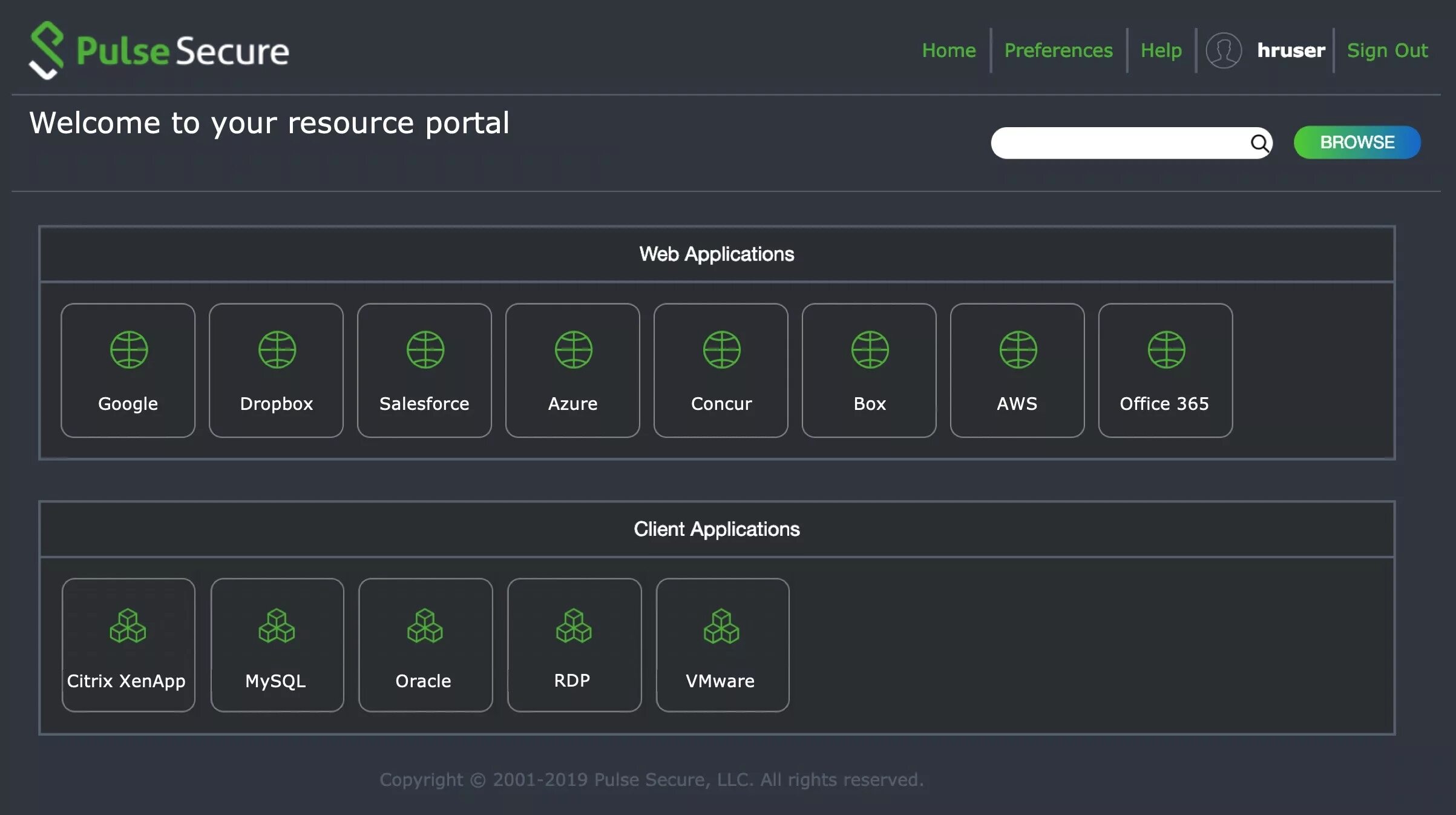
Task: Click the hruser account icon
Action: pyautogui.click(x=1223, y=48)
